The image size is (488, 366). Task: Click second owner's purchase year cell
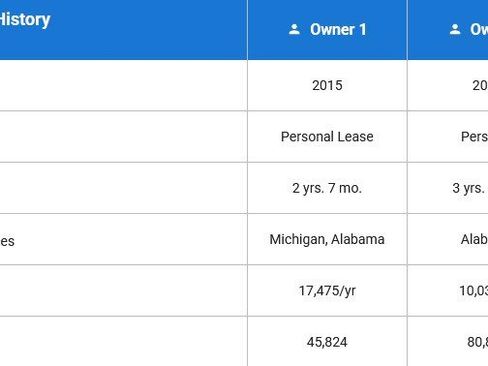pyautogui.click(x=480, y=85)
